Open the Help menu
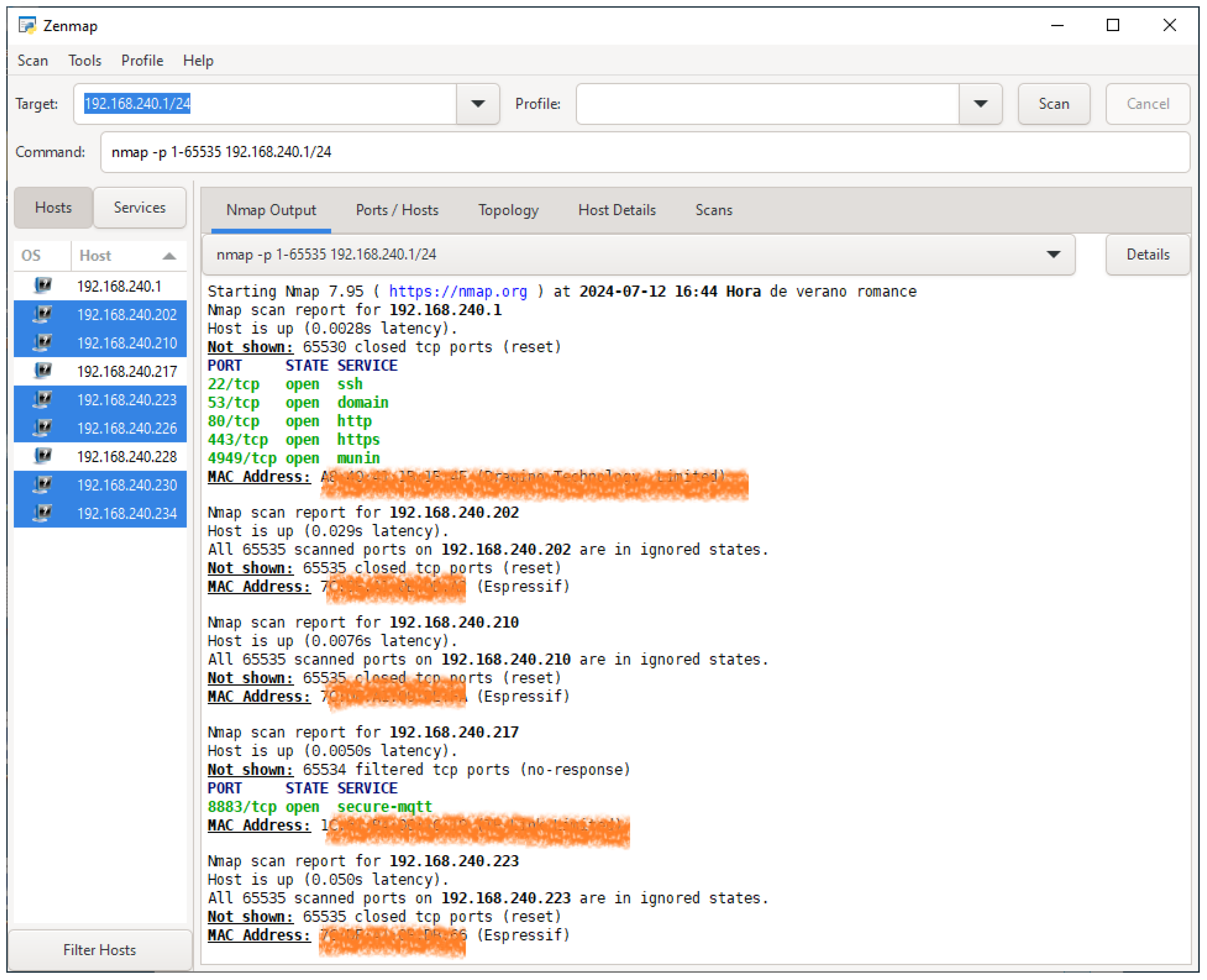The image size is (1207, 980). (198, 60)
